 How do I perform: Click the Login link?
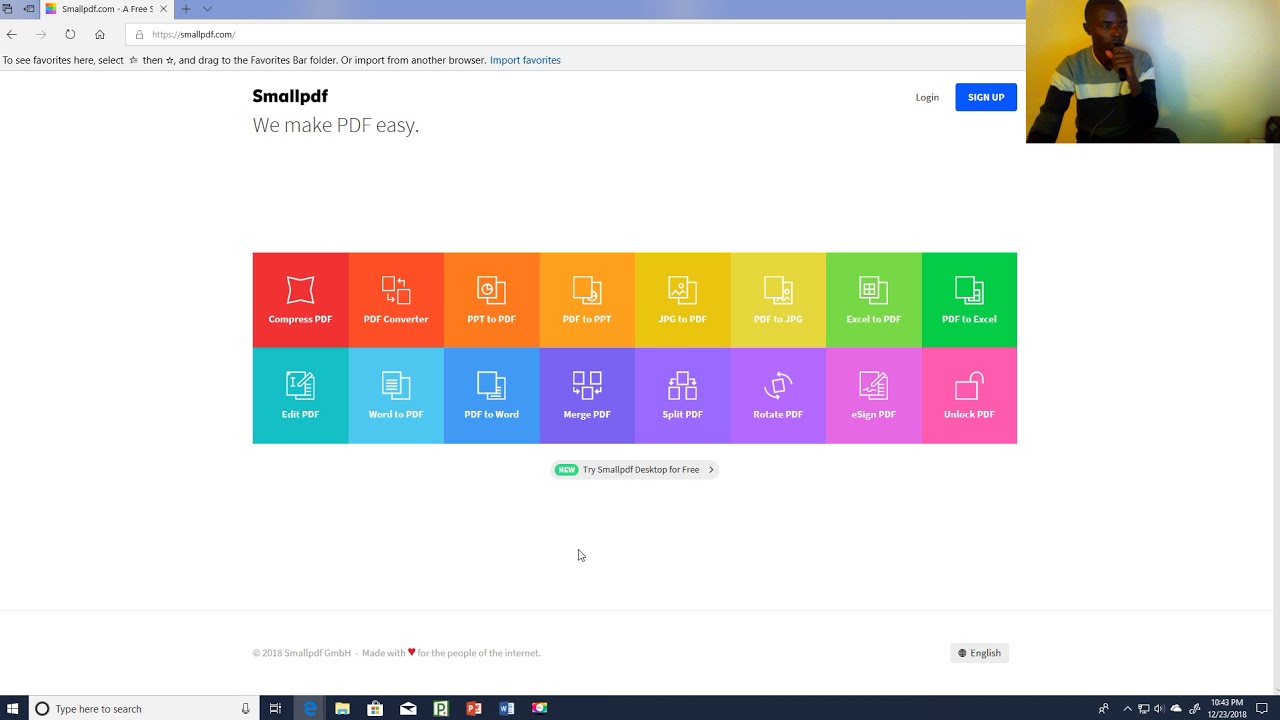coord(927,97)
